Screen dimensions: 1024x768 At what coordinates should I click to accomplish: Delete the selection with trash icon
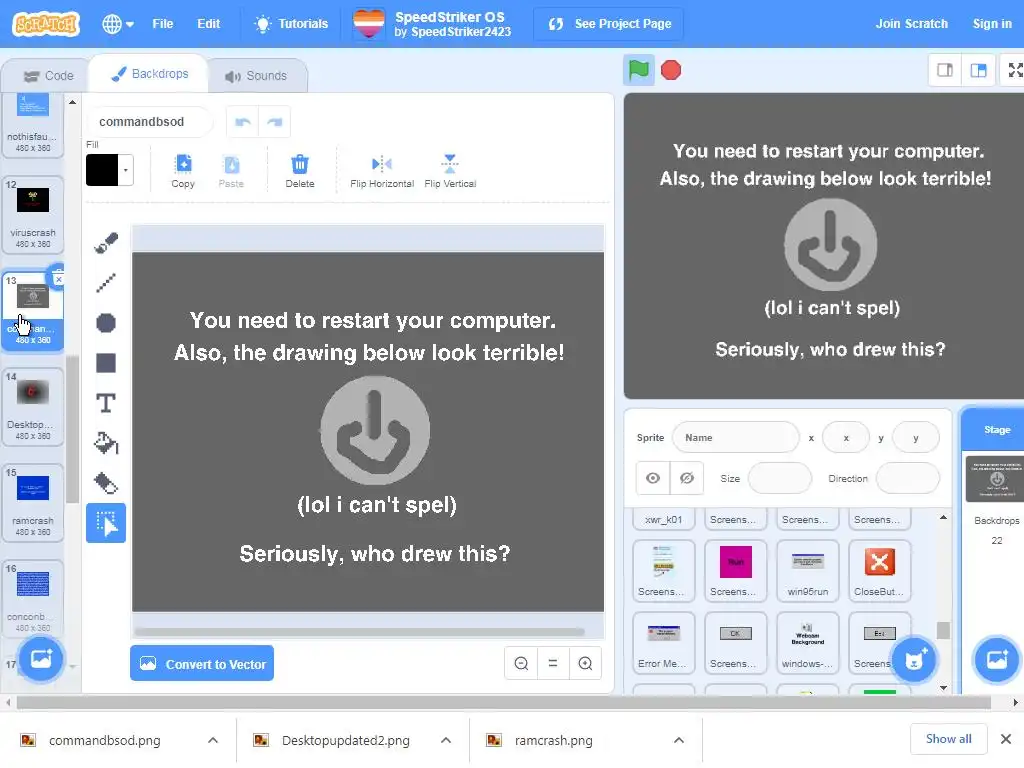(300, 171)
